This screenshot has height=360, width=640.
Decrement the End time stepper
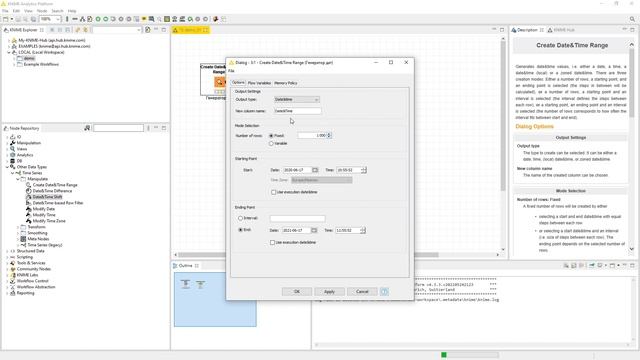tap(363, 232)
